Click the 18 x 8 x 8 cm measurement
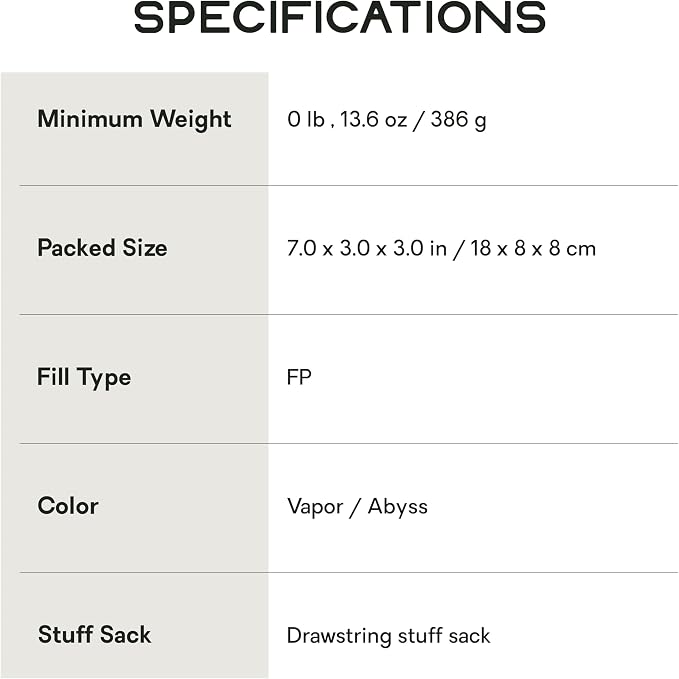Image resolution: width=679 pixels, height=679 pixels. click(533, 249)
